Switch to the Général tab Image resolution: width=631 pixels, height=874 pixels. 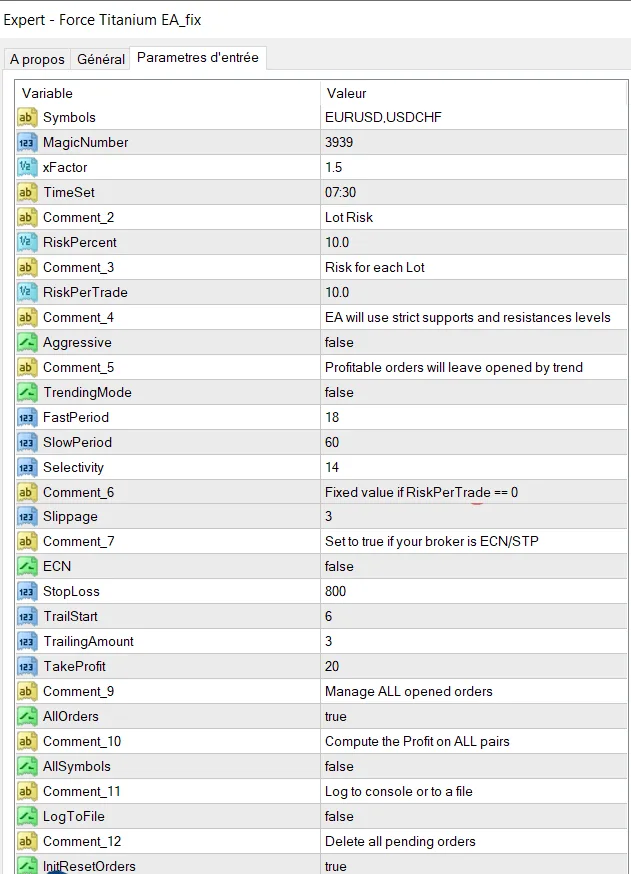[x=101, y=60]
